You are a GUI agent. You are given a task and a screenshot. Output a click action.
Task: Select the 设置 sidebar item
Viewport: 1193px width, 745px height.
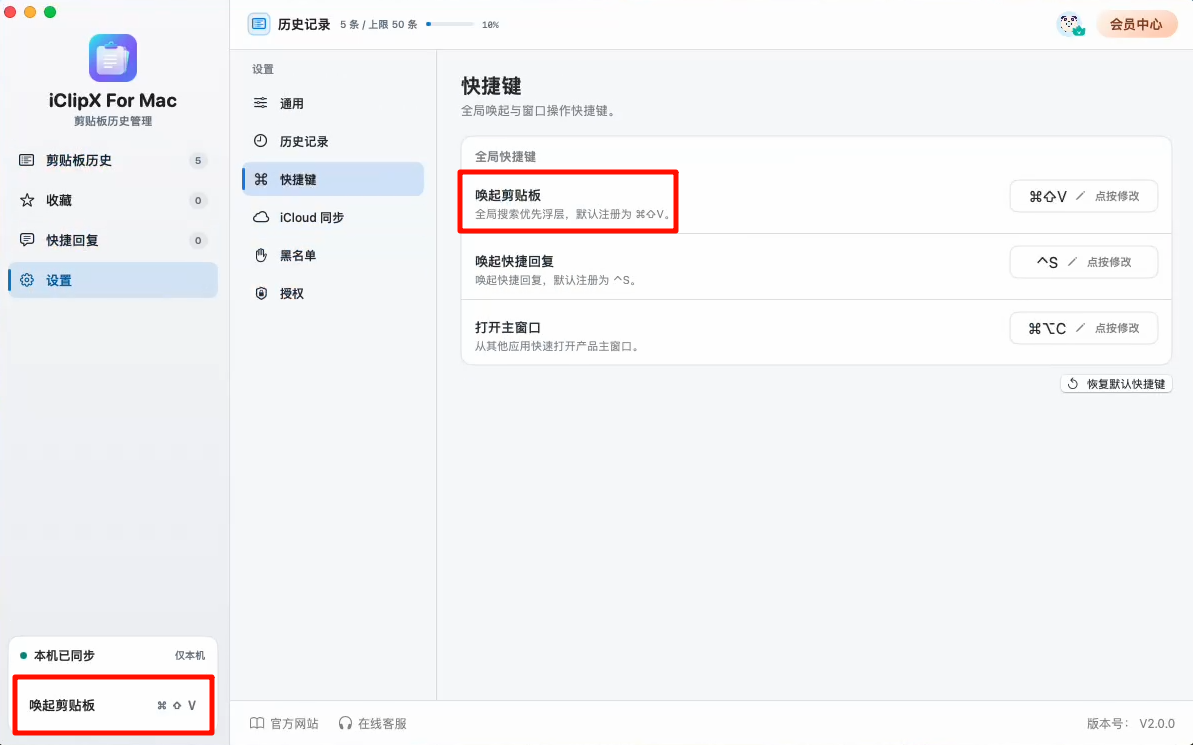pyautogui.click(x=113, y=280)
